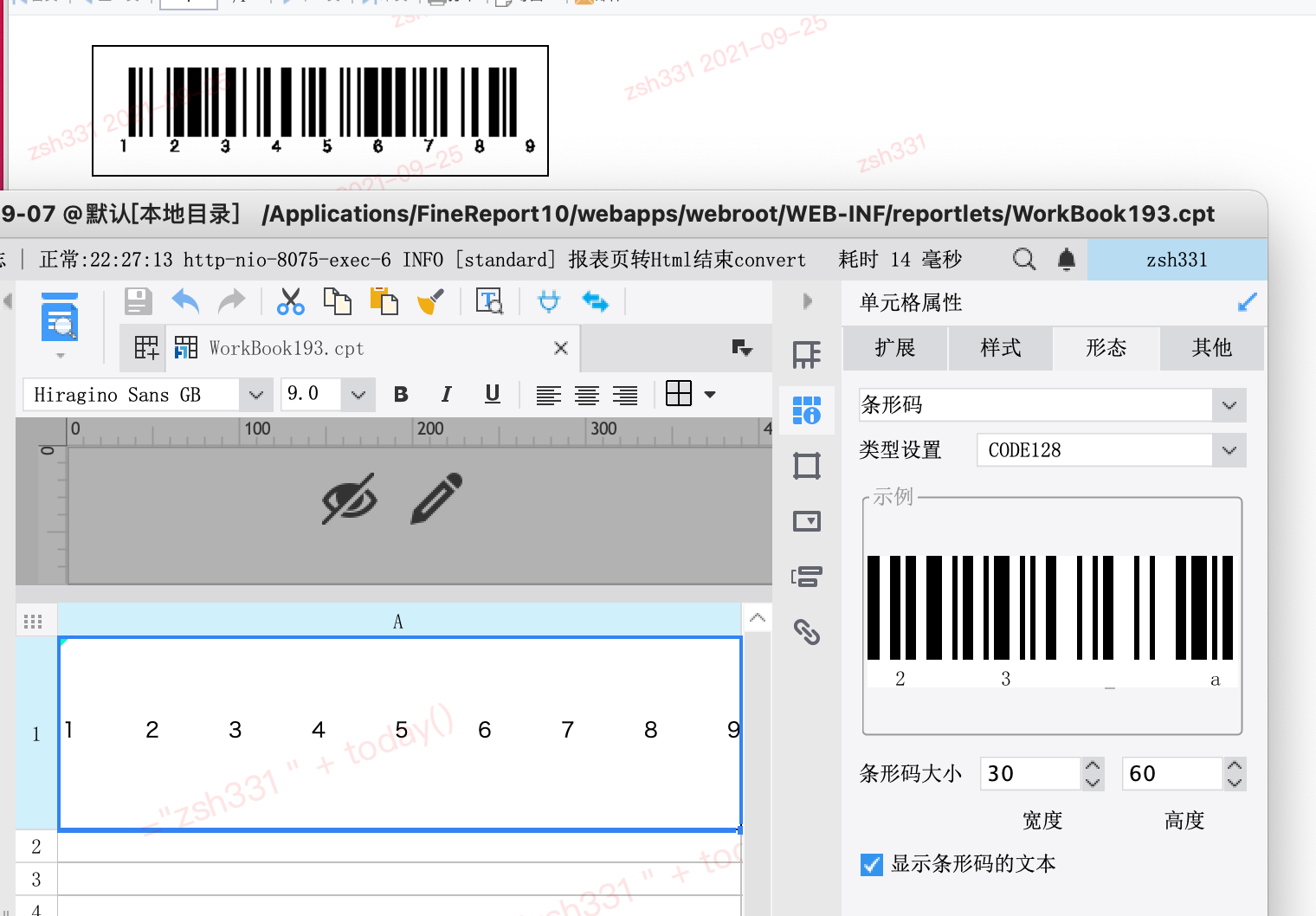
Task: Click the scroll up arrow beside column A
Action: [757, 618]
